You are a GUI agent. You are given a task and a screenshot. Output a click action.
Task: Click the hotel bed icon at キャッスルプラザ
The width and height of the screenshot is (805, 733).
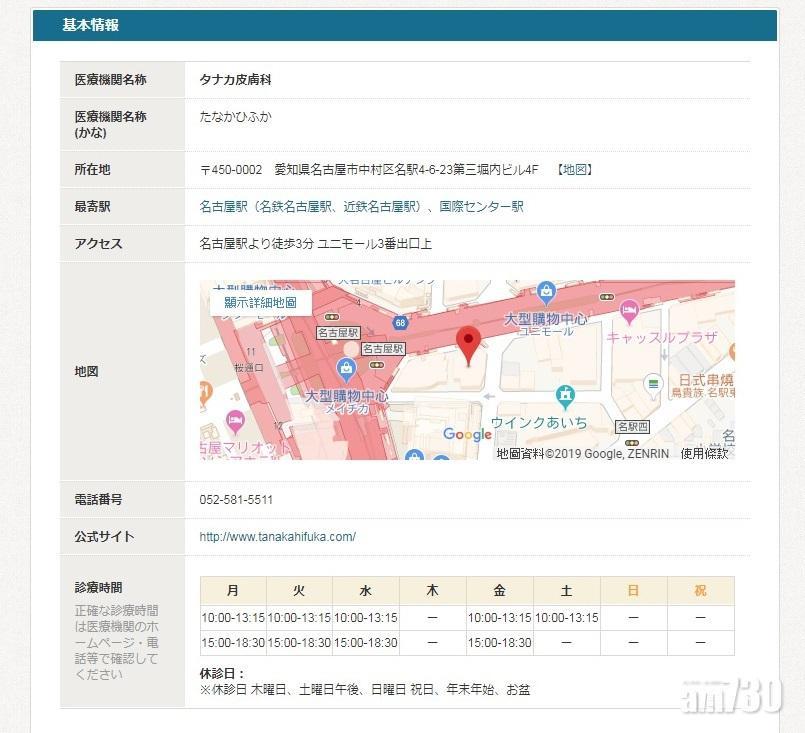click(x=630, y=309)
